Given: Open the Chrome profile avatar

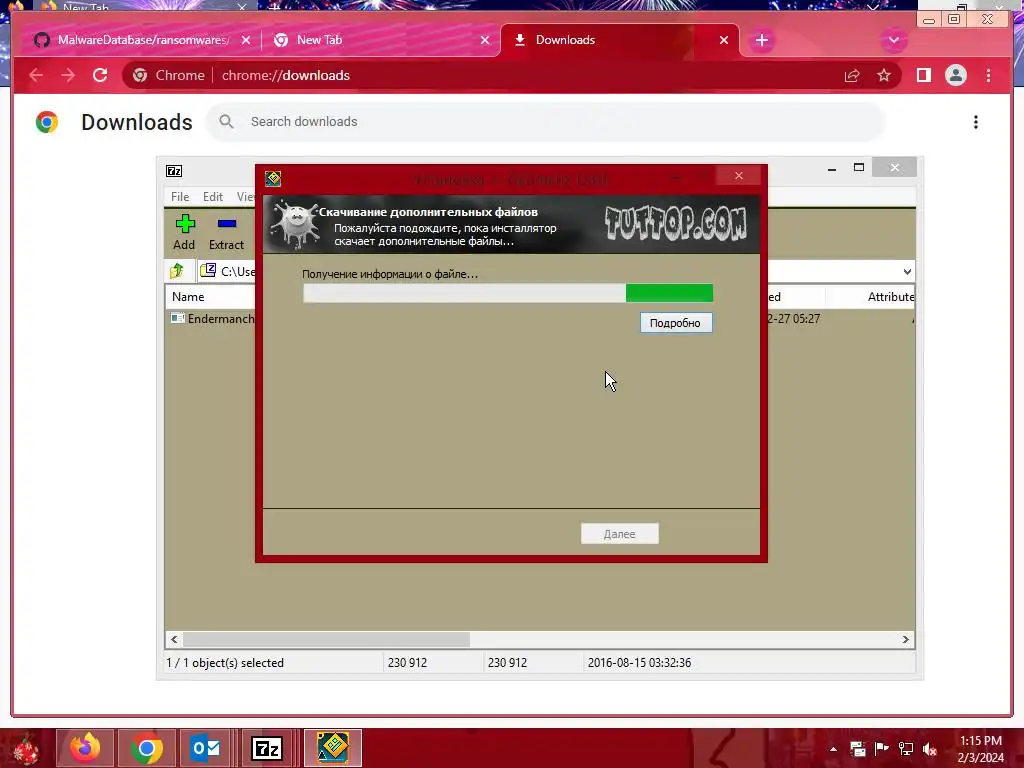Looking at the screenshot, I should tap(955, 76).
